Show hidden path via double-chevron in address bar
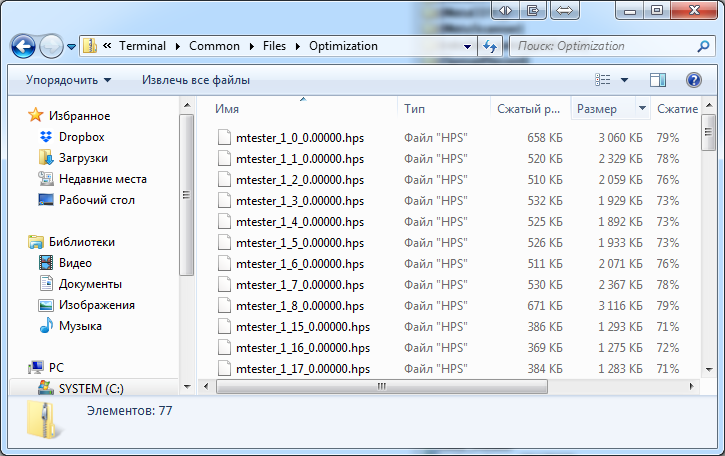 pyautogui.click(x=107, y=46)
